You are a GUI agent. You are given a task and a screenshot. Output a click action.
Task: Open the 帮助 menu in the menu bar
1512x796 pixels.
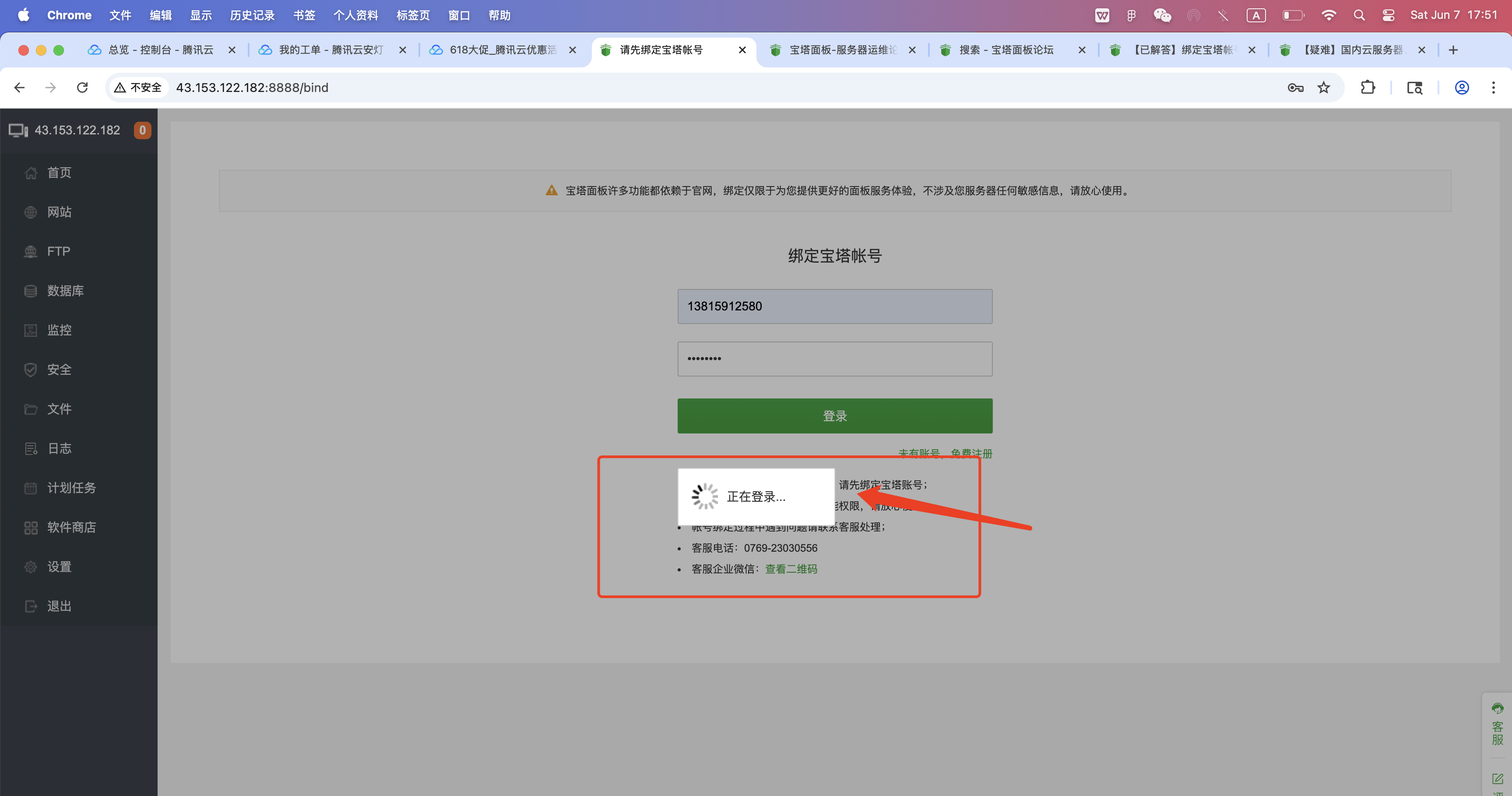pyautogui.click(x=499, y=15)
